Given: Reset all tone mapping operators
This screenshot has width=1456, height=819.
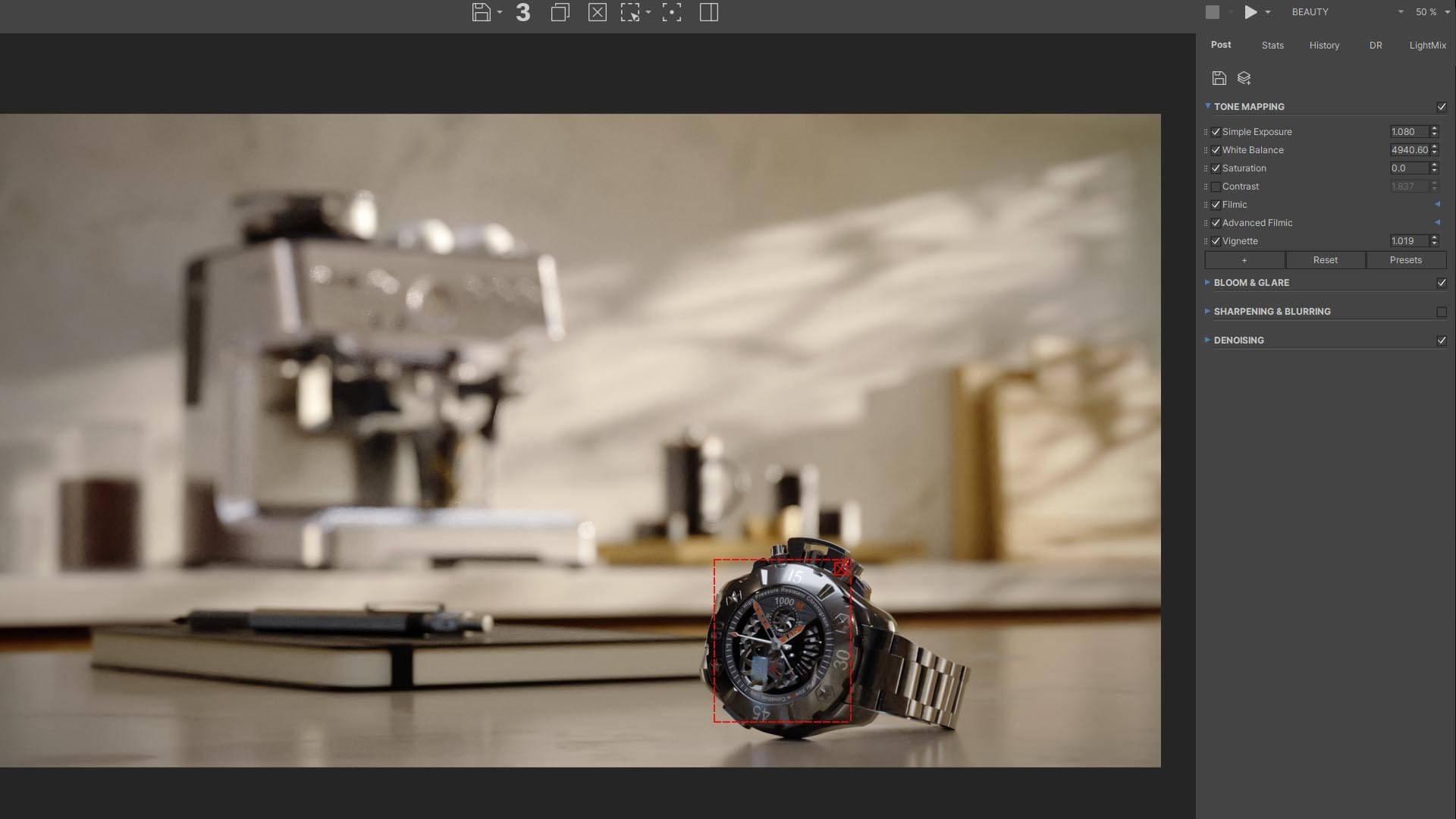Looking at the screenshot, I should (x=1326, y=260).
